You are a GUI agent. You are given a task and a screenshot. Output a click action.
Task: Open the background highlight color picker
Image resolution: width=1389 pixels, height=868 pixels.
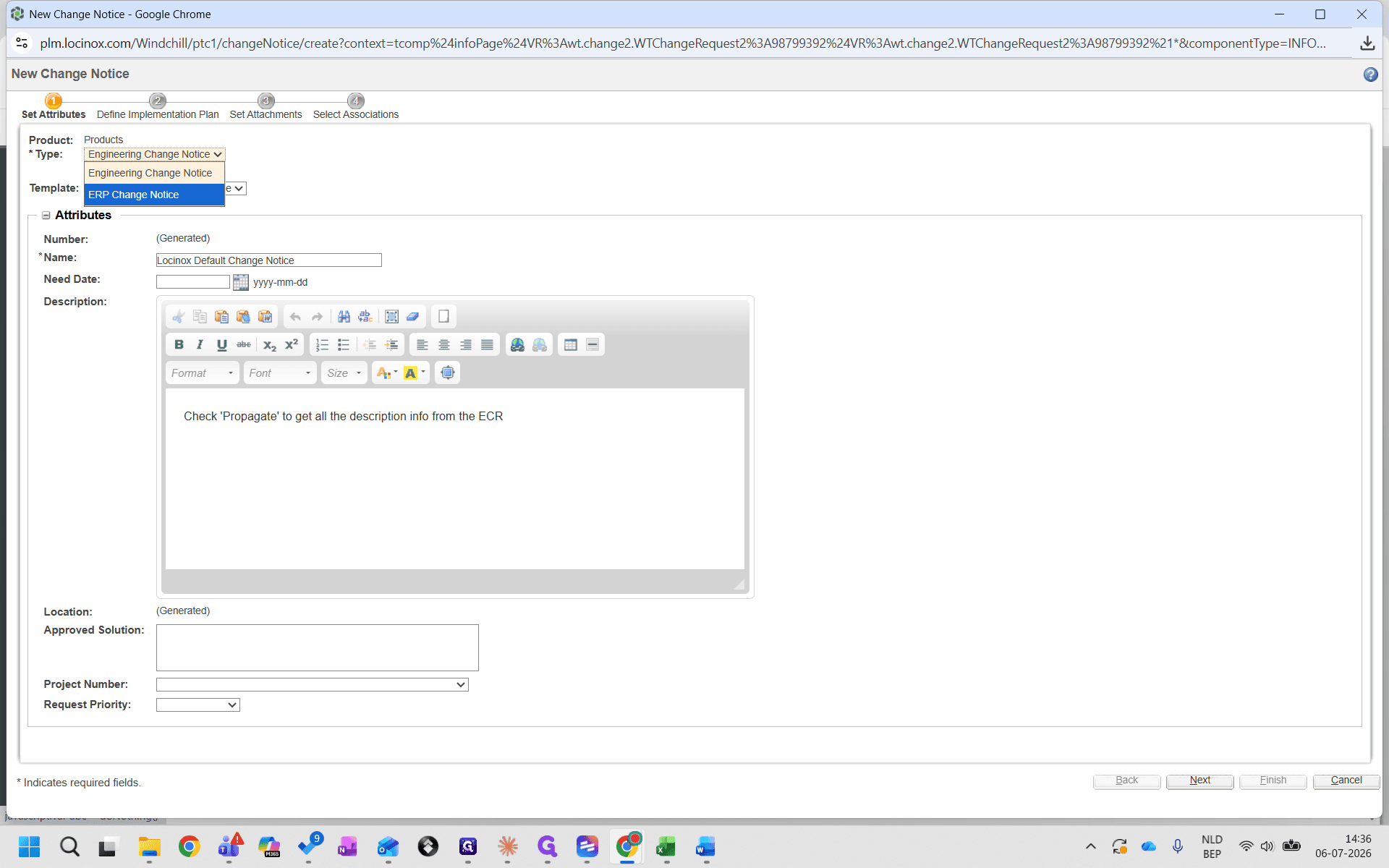415,373
